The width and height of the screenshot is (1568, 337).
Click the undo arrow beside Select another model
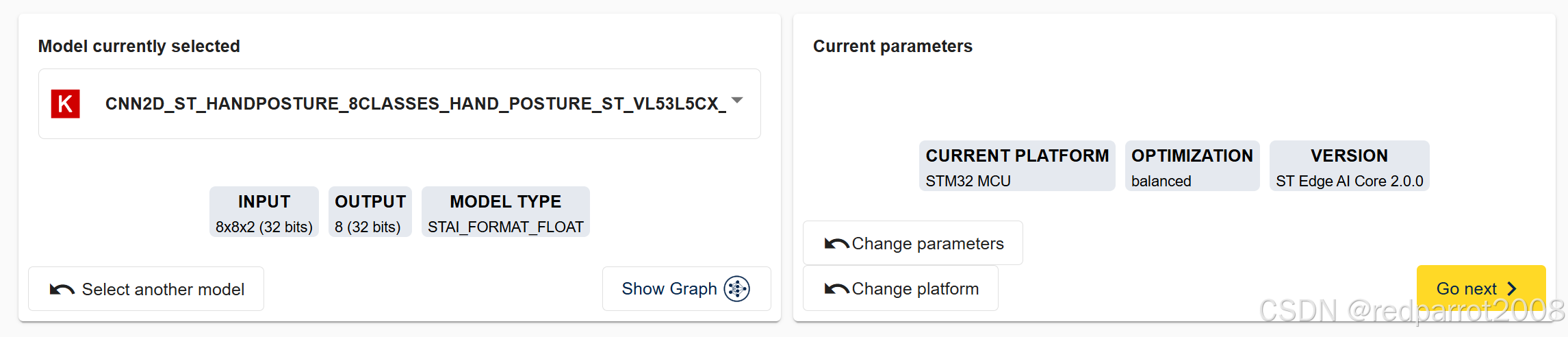(x=62, y=290)
